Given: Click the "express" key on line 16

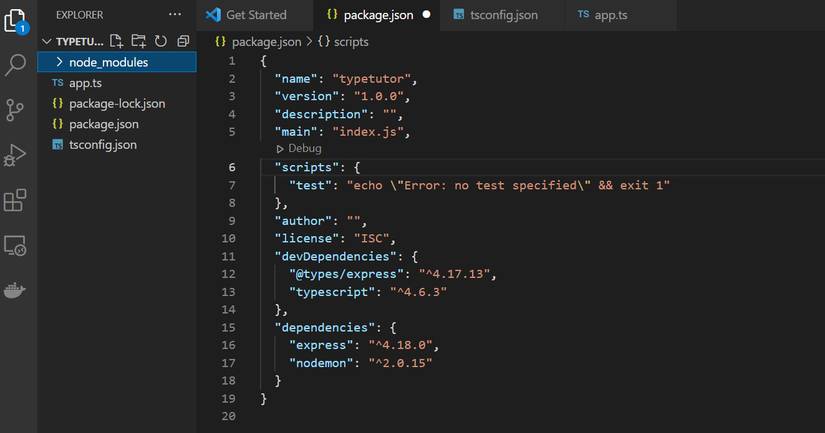Looking at the screenshot, I should pos(321,345).
